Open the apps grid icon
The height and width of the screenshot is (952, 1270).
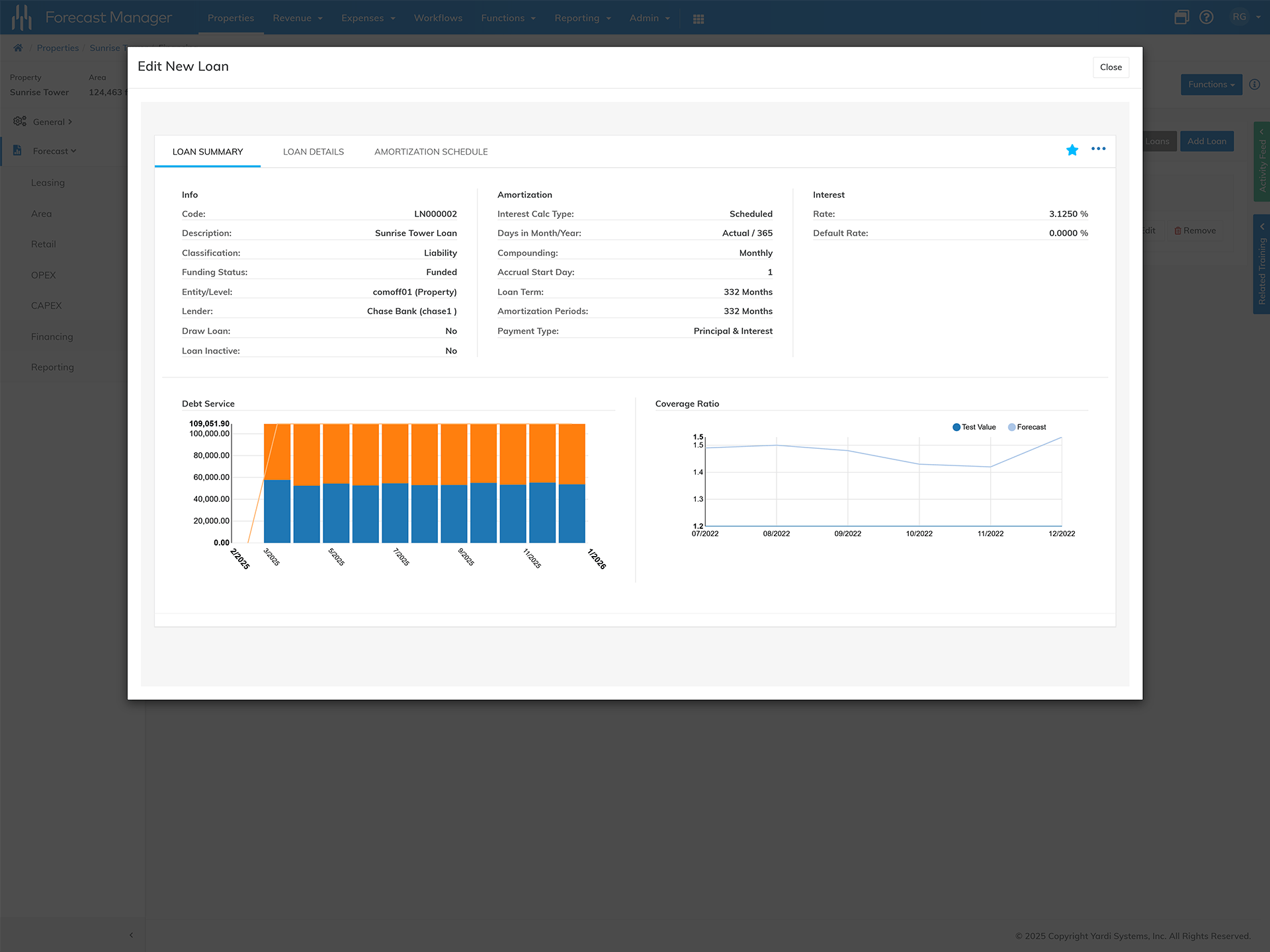pos(698,19)
